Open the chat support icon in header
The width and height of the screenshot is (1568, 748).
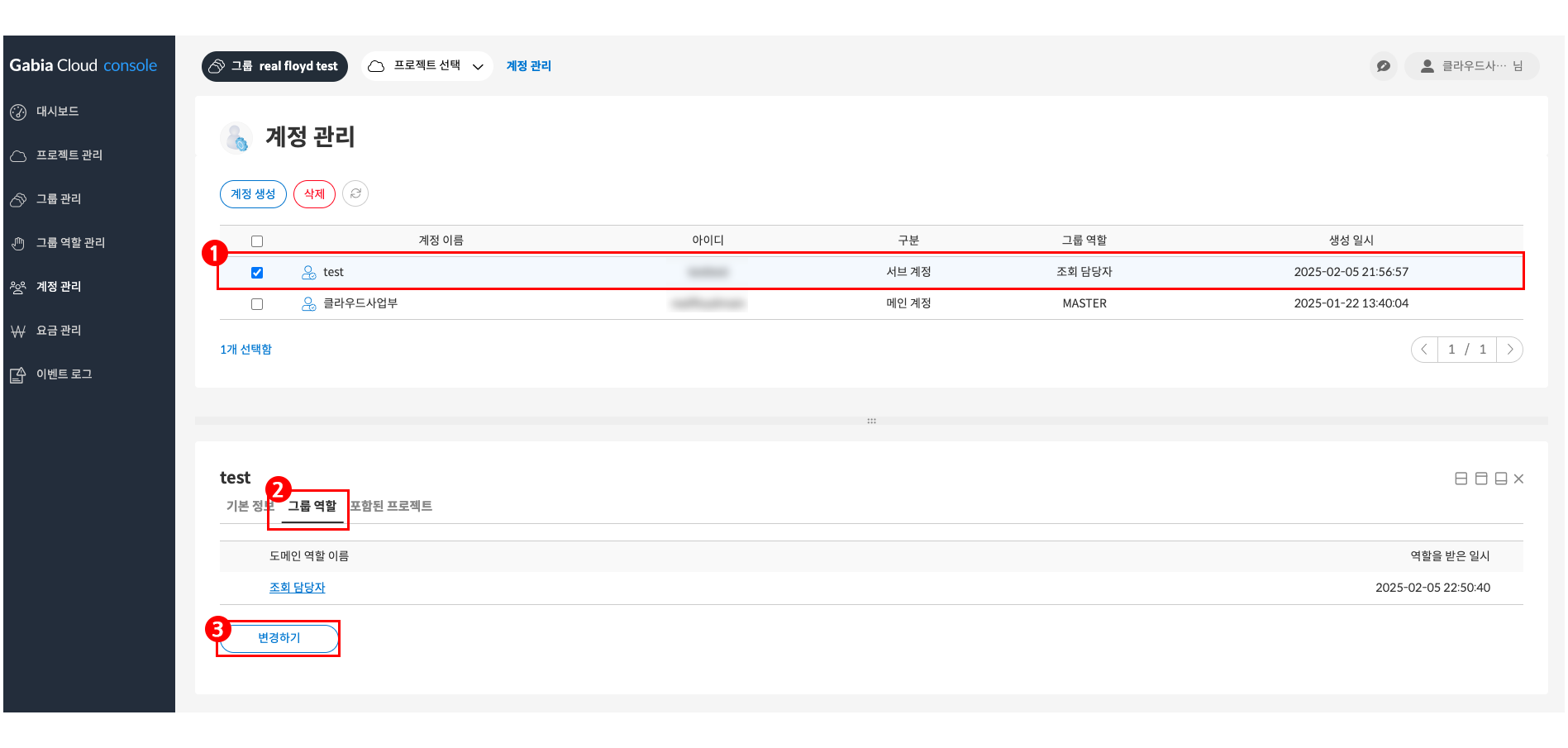coord(1383,66)
